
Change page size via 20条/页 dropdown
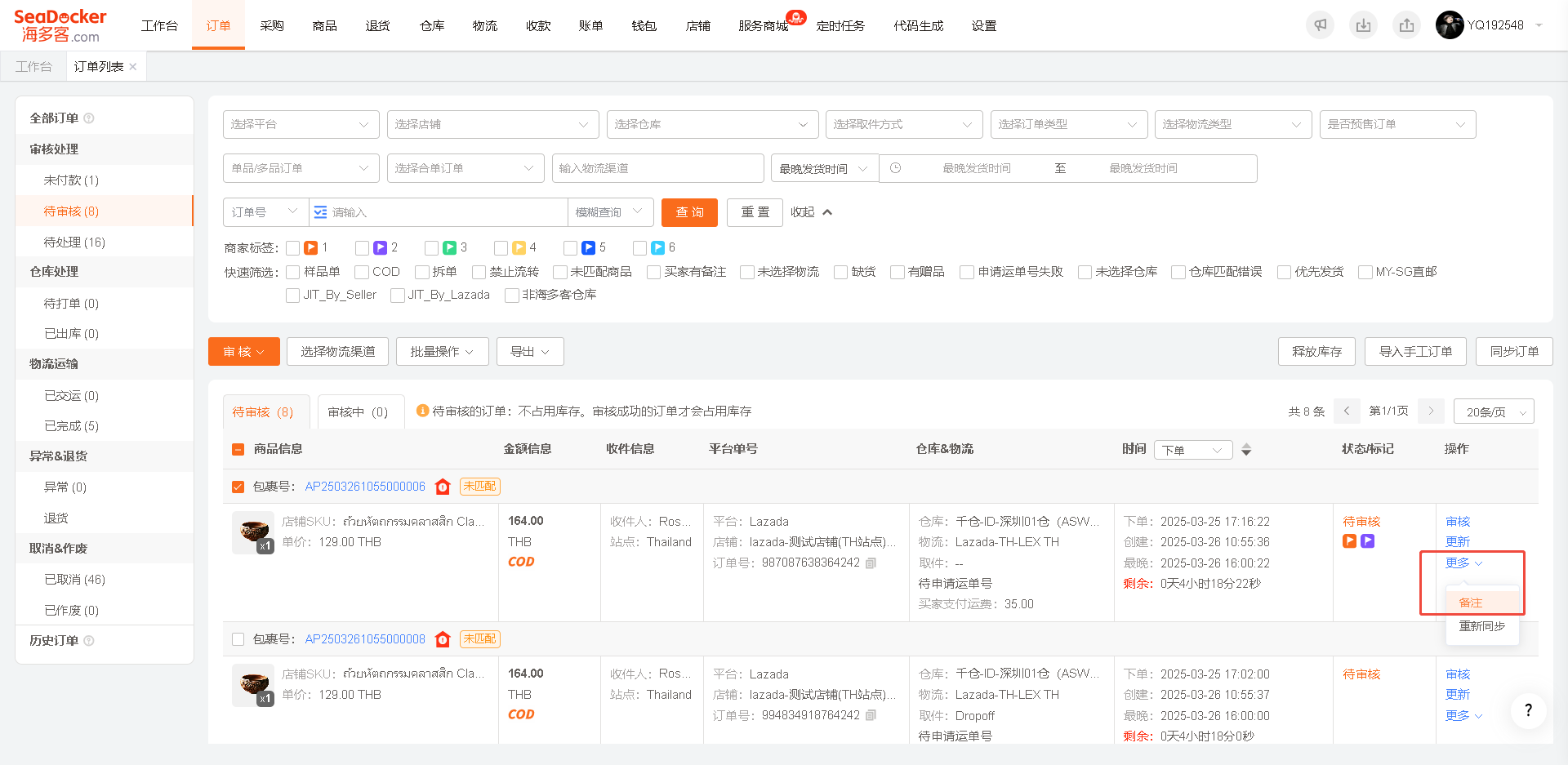tap(1494, 411)
